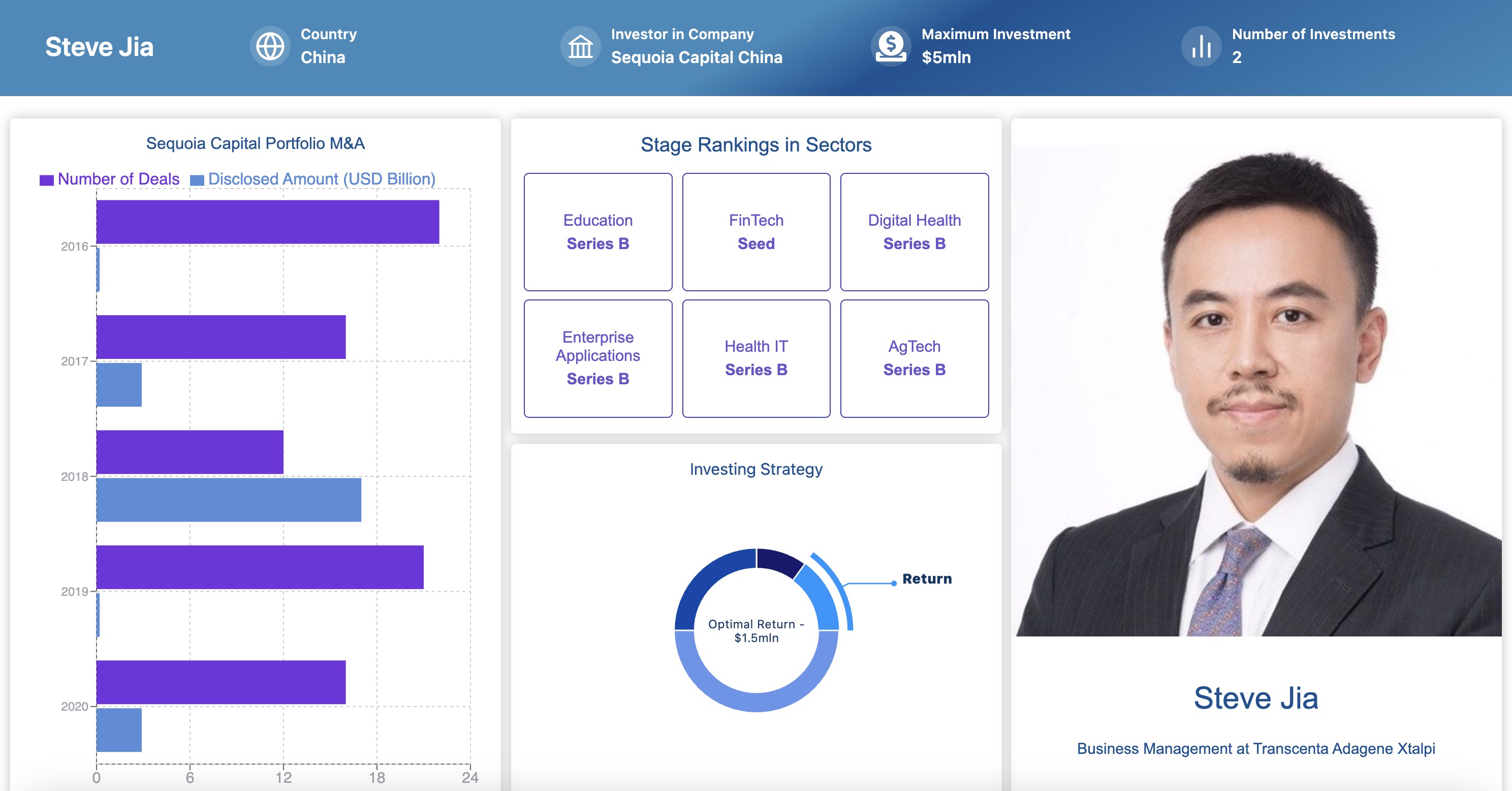This screenshot has width=1512, height=791.
Task: Click the globe Country icon
Action: [x=270, y=46]
